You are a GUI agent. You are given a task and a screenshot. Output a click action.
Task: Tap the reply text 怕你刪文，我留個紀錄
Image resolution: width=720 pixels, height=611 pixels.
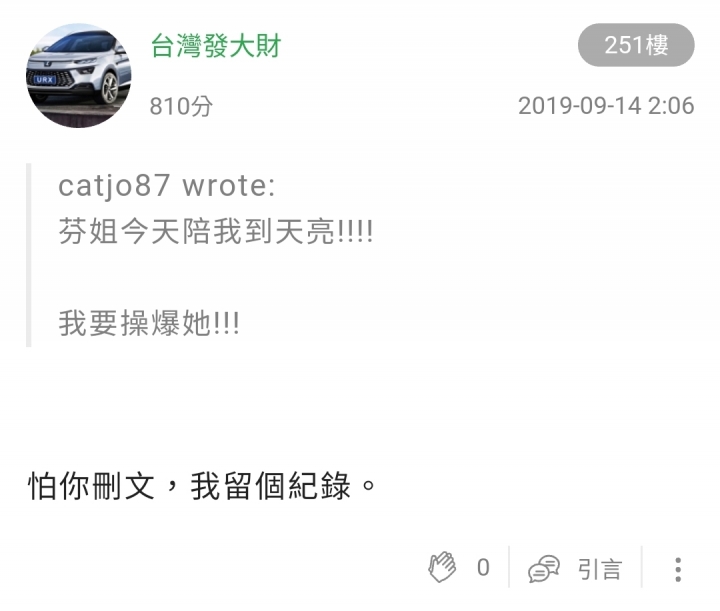pyautogui.click(x=202, y=486)
